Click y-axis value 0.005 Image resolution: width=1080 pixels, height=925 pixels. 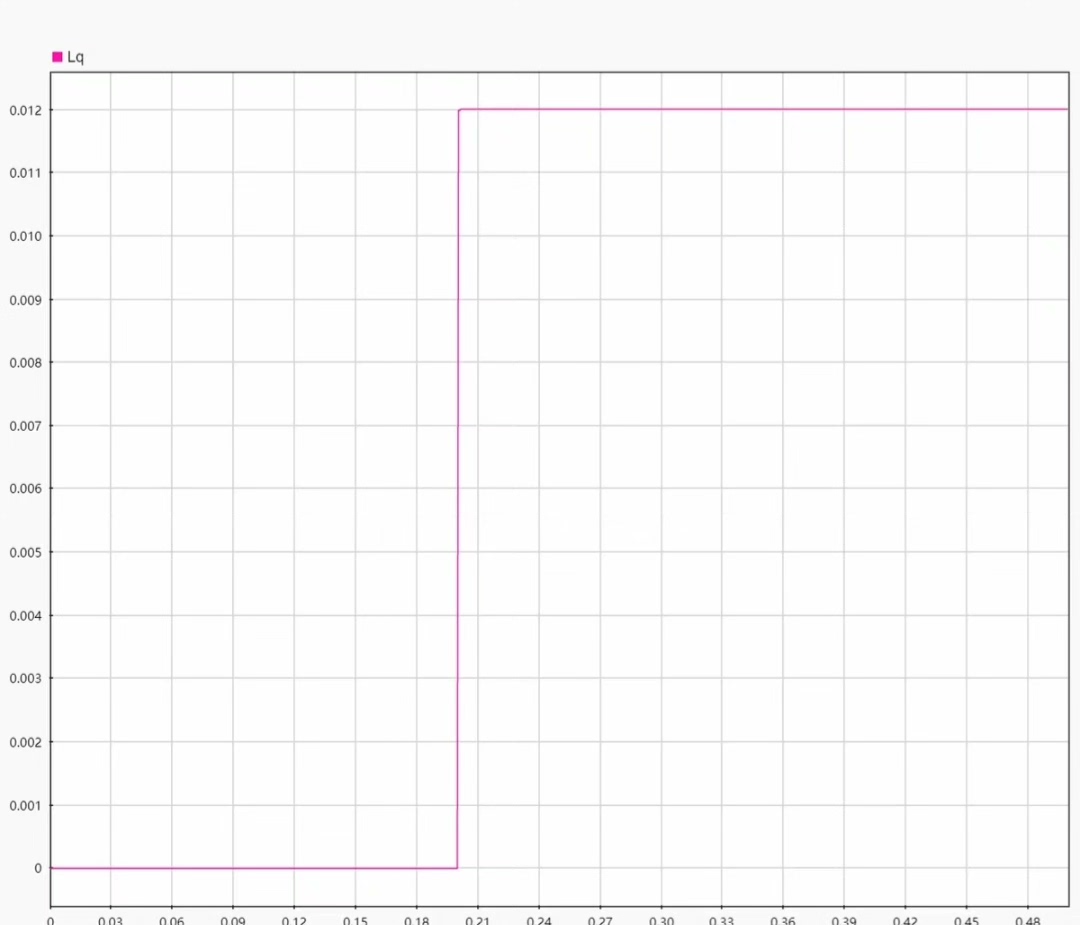click(x=25, y=552)
